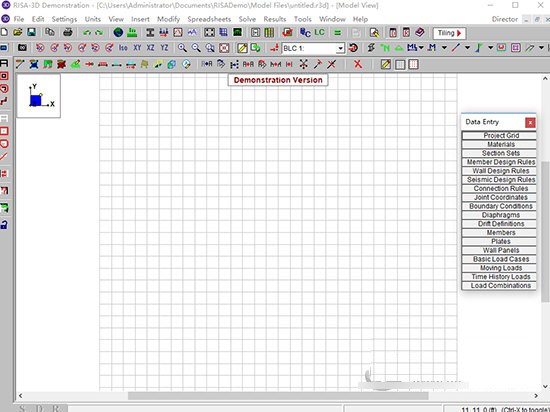
Task: Click the hammer-like tool in drawing toolbar
Action: (318, 64)
